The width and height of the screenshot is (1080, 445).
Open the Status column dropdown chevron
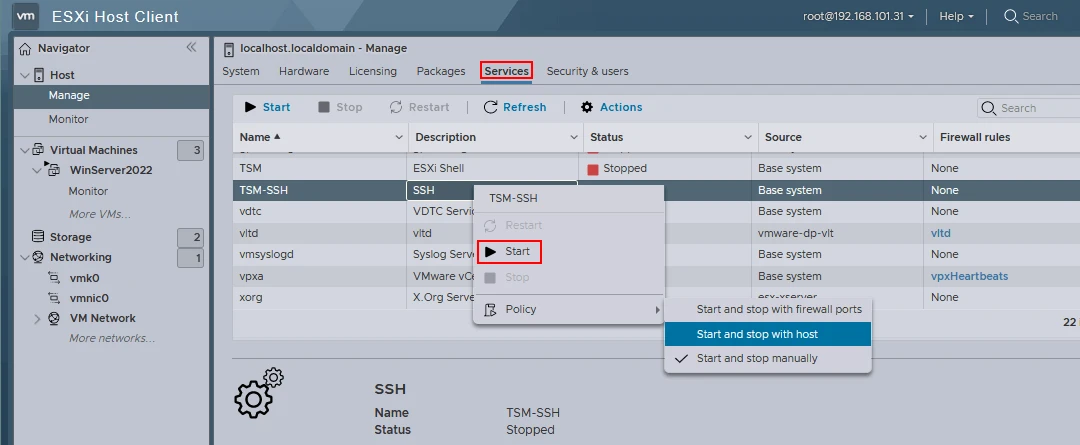(x=749, y=138)
